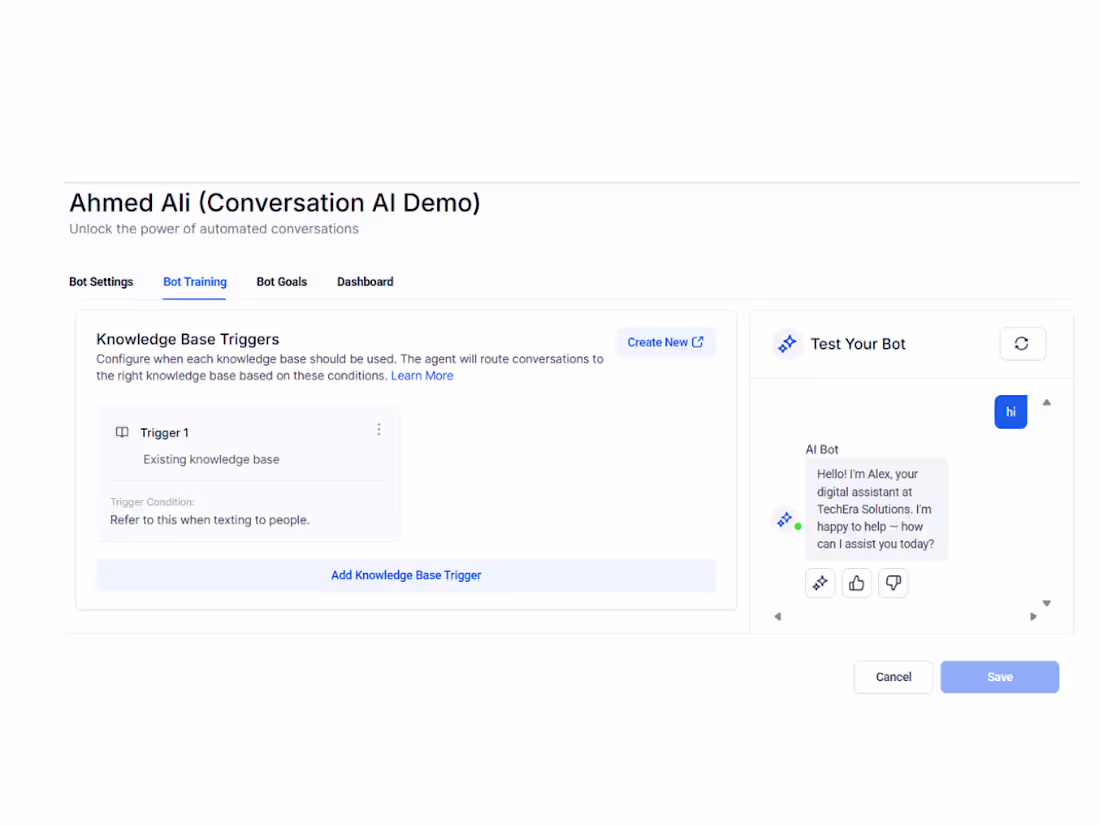Refresh the Test Your Bot chat
The height and width of the screenshot is (826, 1100).
pyautogui.click(x=1021, y=343)
